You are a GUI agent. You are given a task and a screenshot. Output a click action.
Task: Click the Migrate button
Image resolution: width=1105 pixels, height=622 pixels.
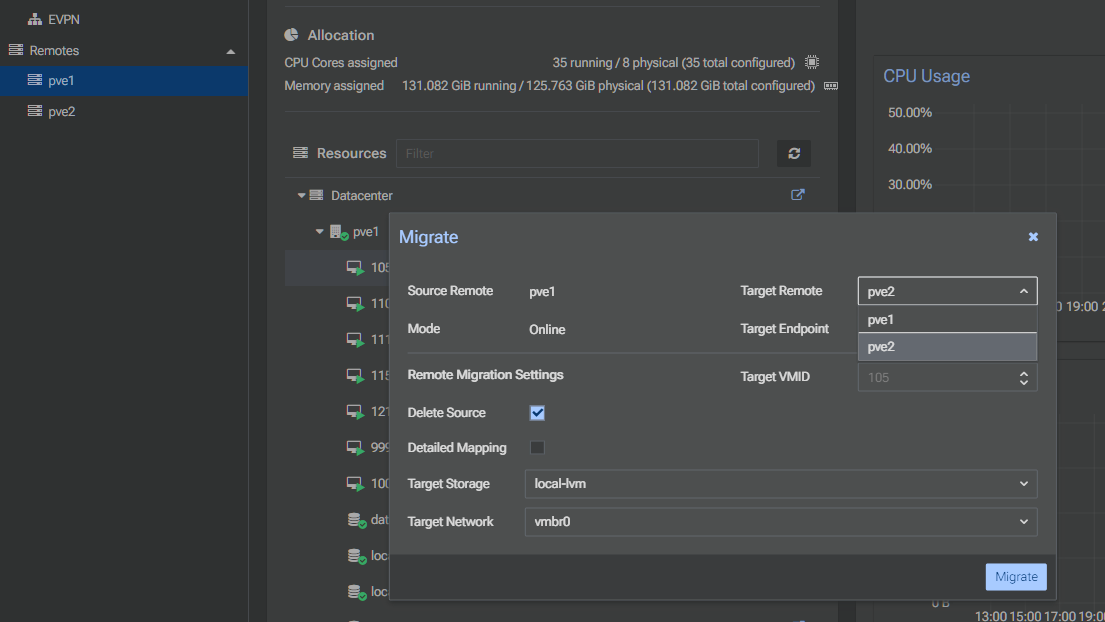point(1016,577)
